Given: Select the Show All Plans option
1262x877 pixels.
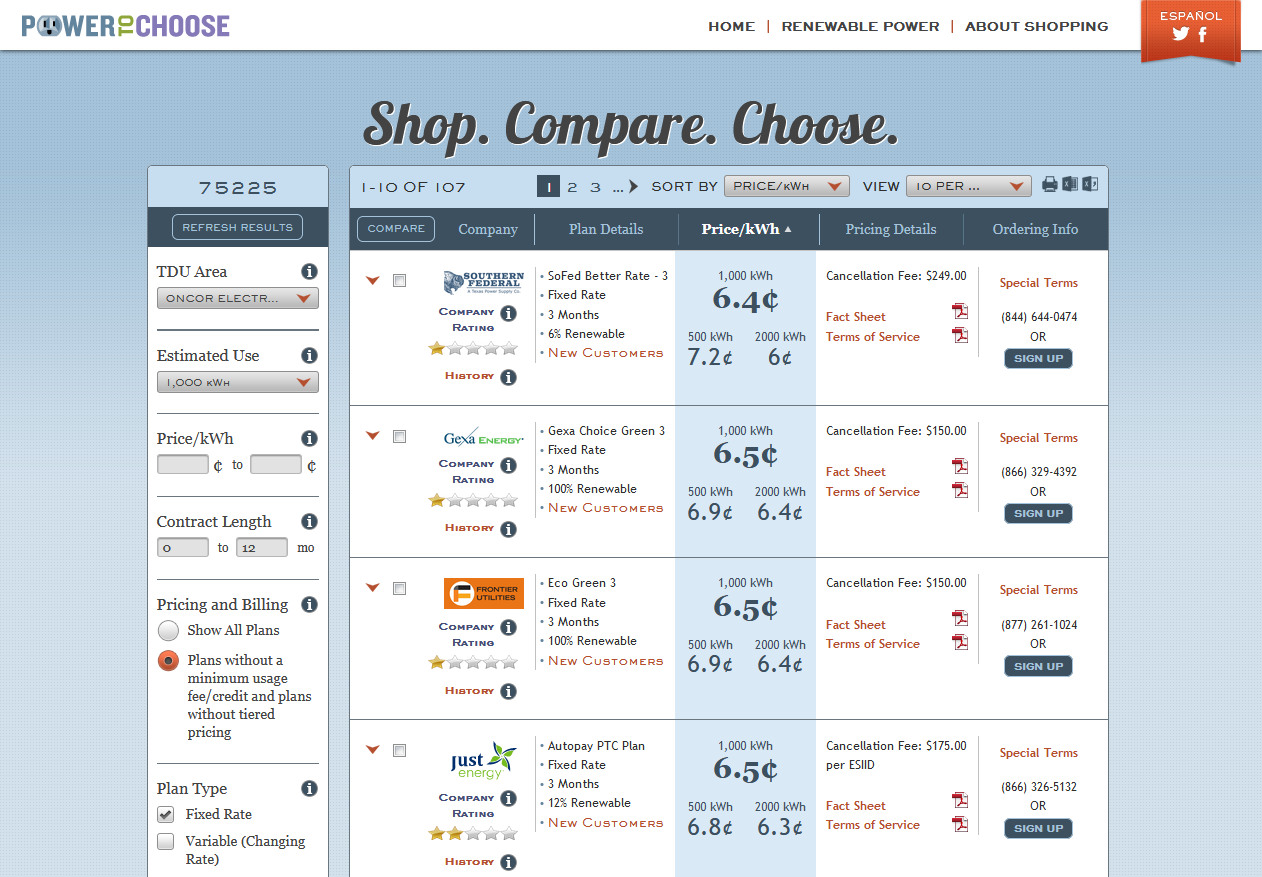Looking at the screenshot, I should tap(169, 631).
